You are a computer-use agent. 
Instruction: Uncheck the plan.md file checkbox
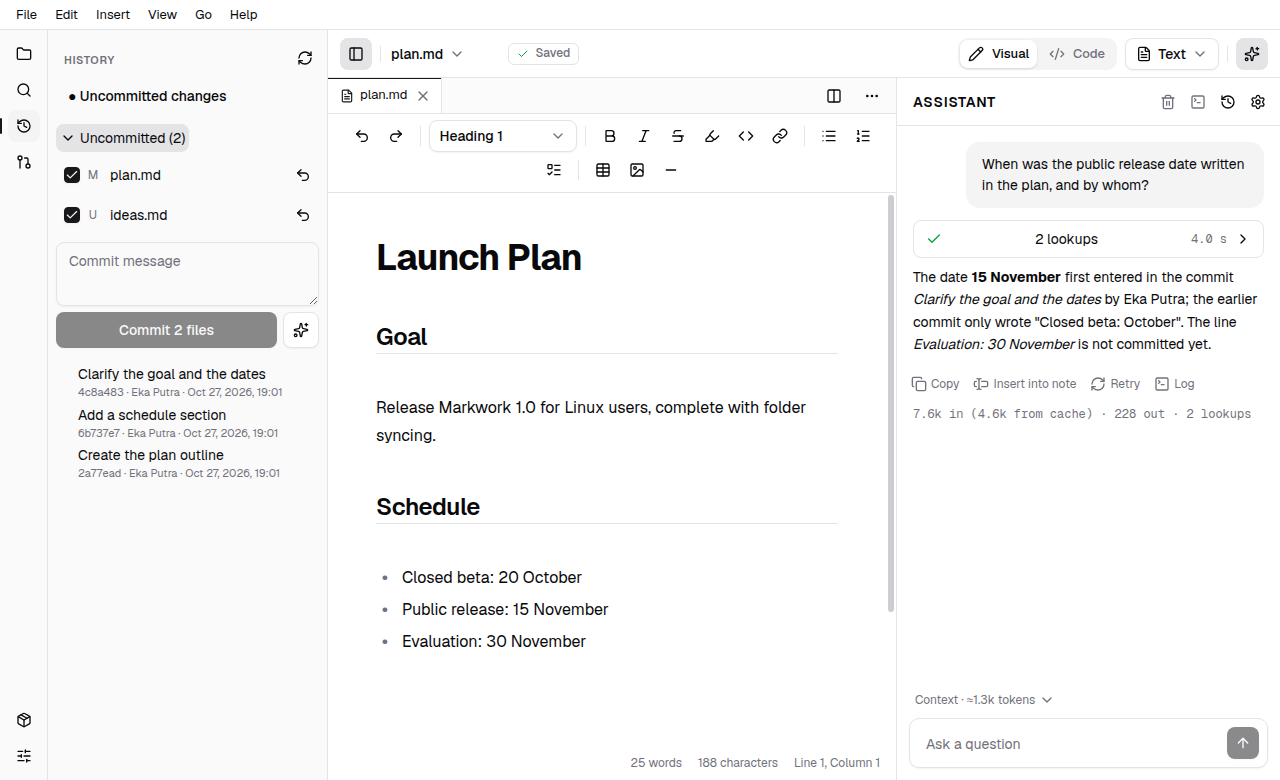[x=72, y=175]
